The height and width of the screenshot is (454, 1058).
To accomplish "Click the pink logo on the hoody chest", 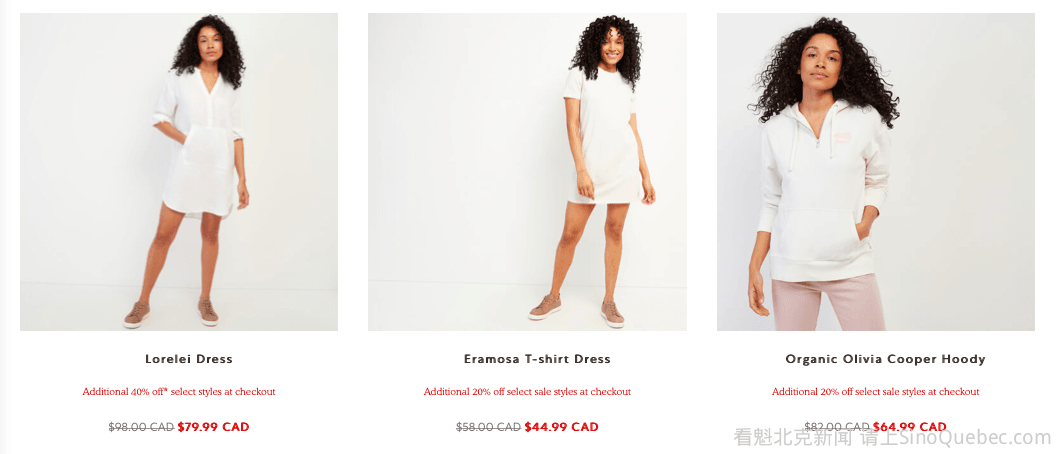I will (842, 136).
